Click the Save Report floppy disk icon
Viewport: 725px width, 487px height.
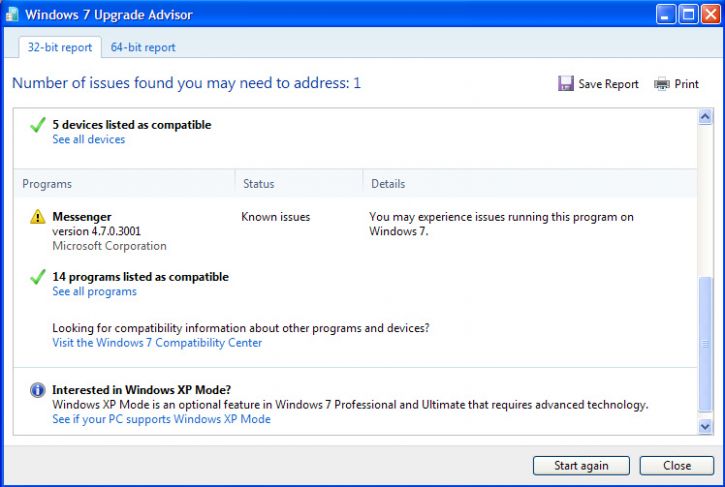point(565,83)
